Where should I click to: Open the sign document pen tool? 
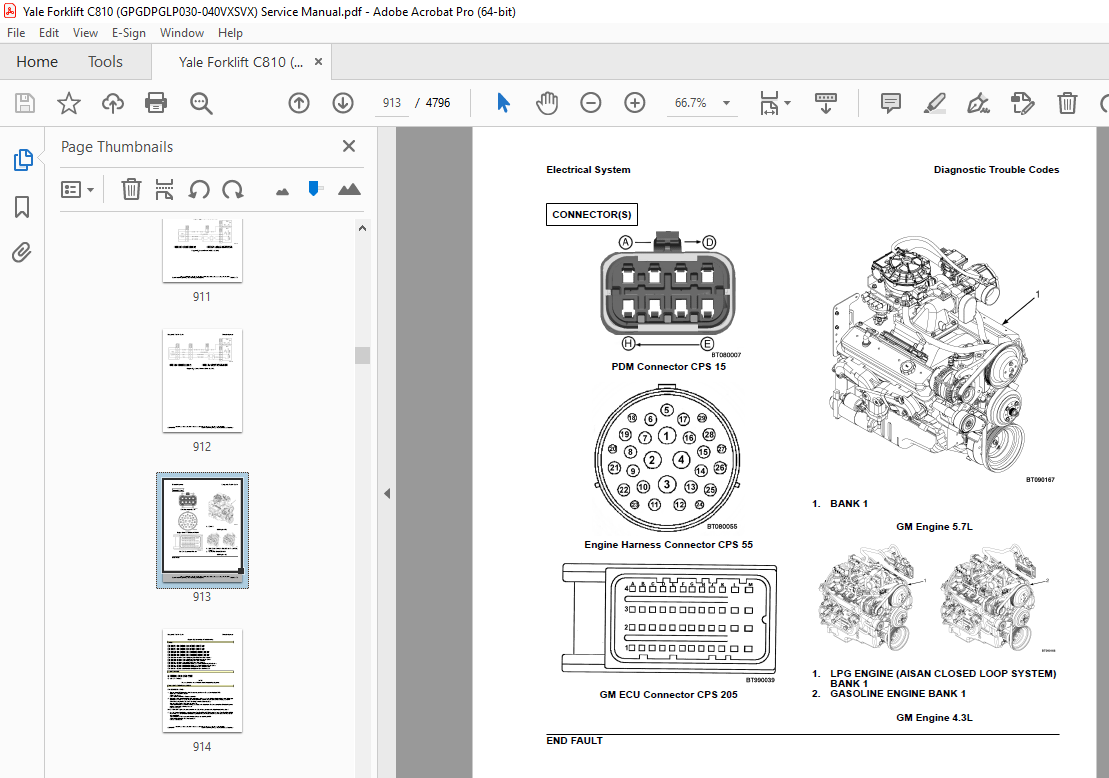pos(979,103)
